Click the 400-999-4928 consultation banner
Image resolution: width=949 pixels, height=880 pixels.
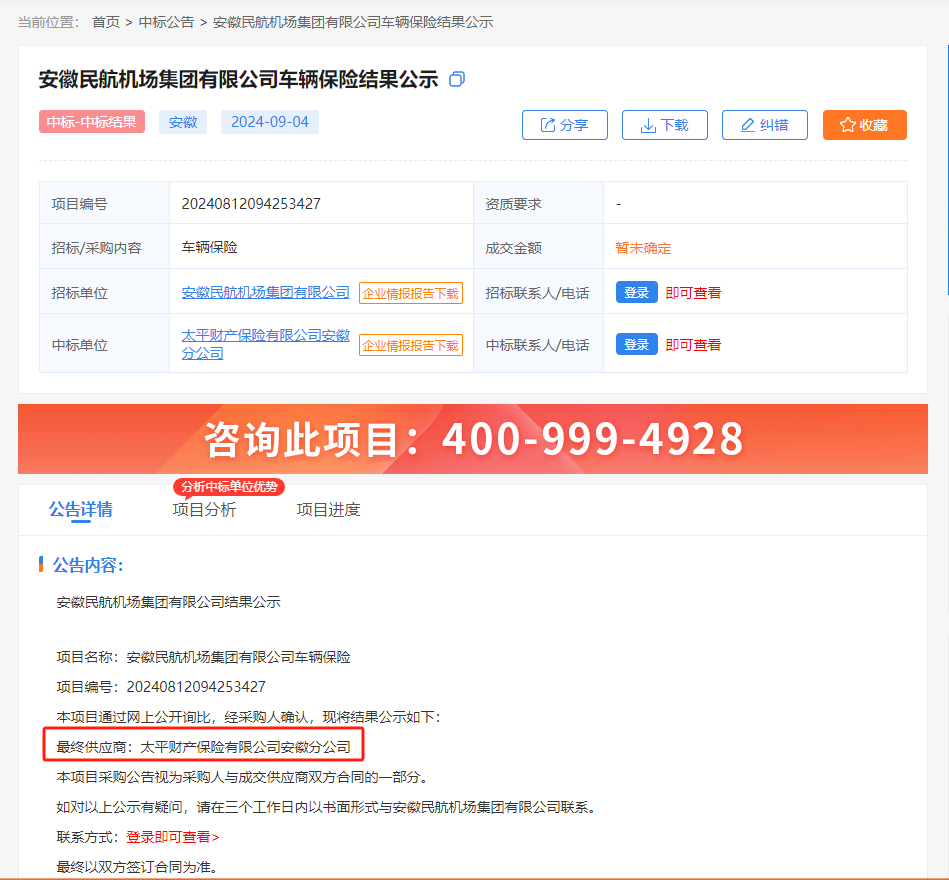(x=473, y=439)
